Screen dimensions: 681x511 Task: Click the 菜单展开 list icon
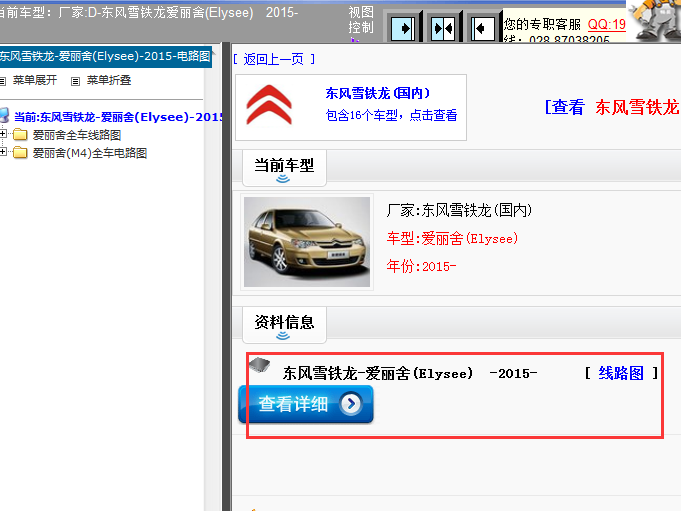point(3,81)
